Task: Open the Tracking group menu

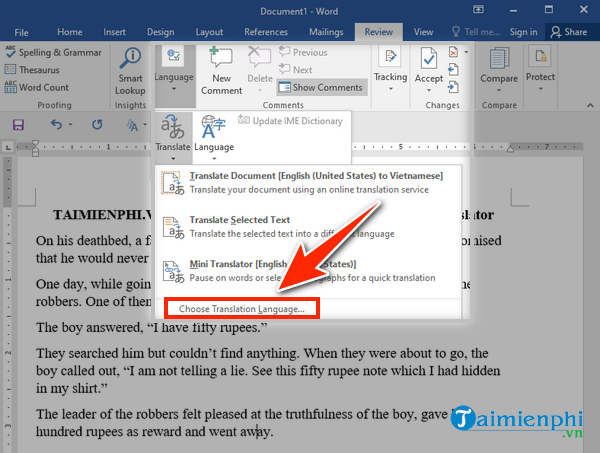Action: (390, 71)
